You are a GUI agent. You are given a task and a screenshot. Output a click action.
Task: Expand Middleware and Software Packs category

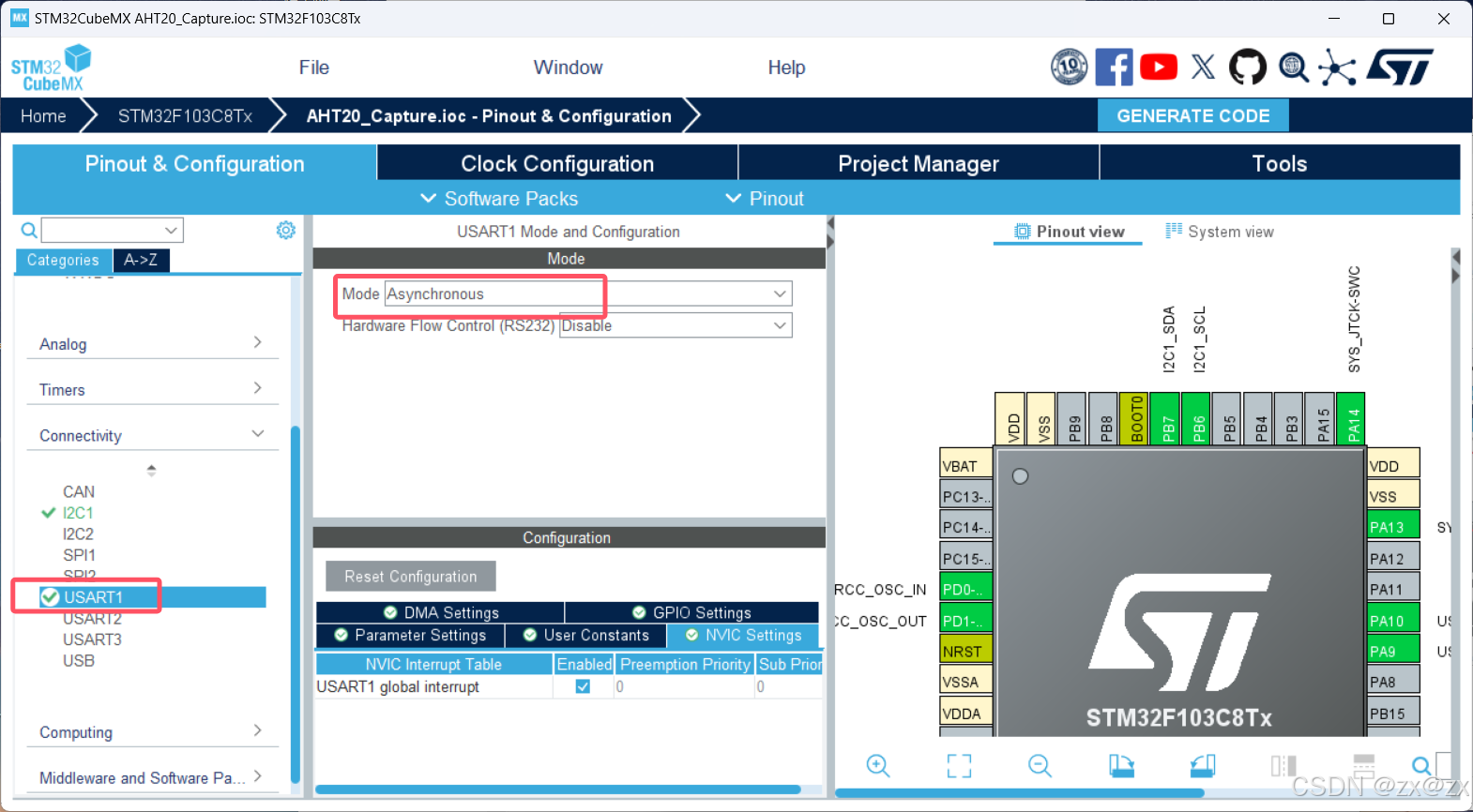point(150,778)
